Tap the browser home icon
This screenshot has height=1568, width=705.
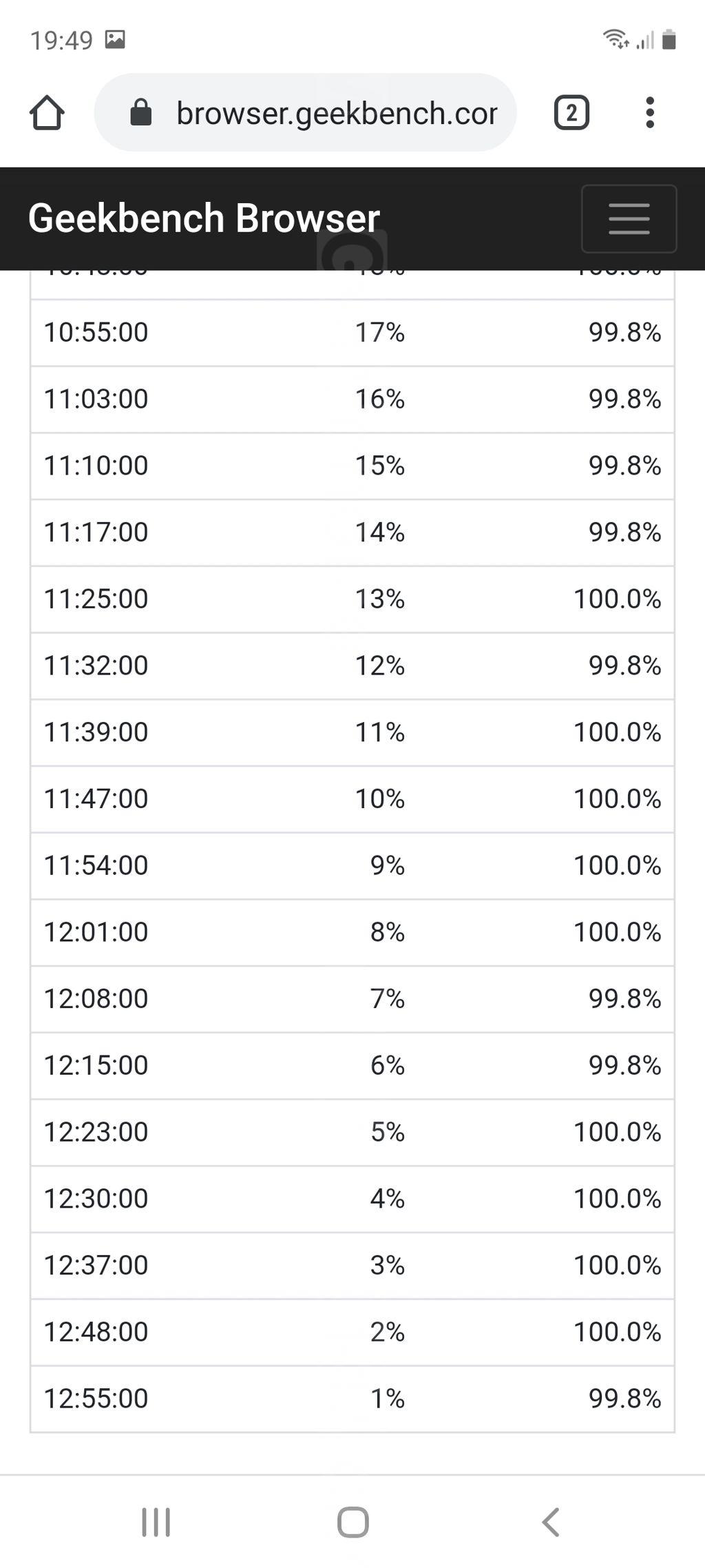pyautogui.click(x=47, y=113)
